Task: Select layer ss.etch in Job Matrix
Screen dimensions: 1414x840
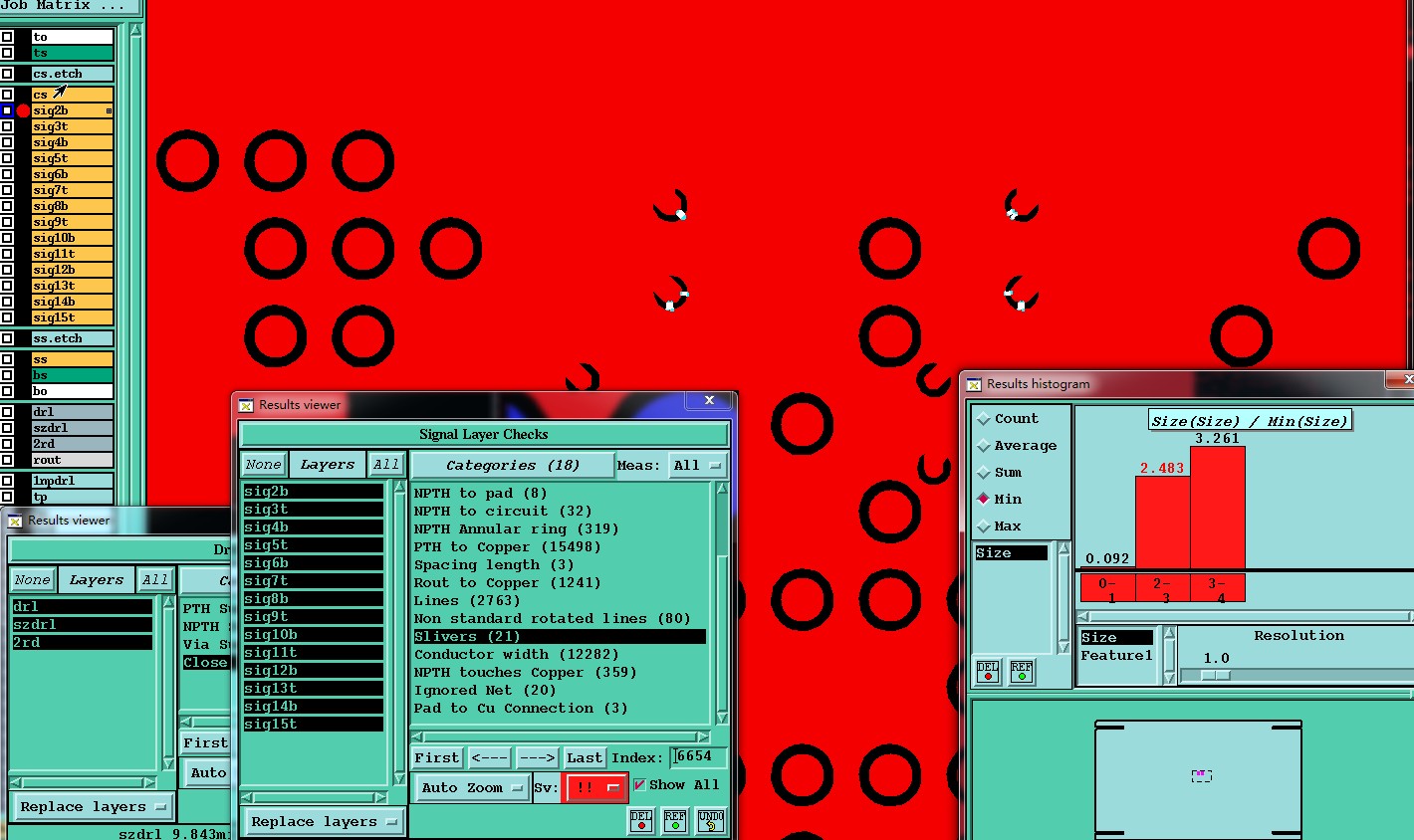Action: [x=72, y=338]
